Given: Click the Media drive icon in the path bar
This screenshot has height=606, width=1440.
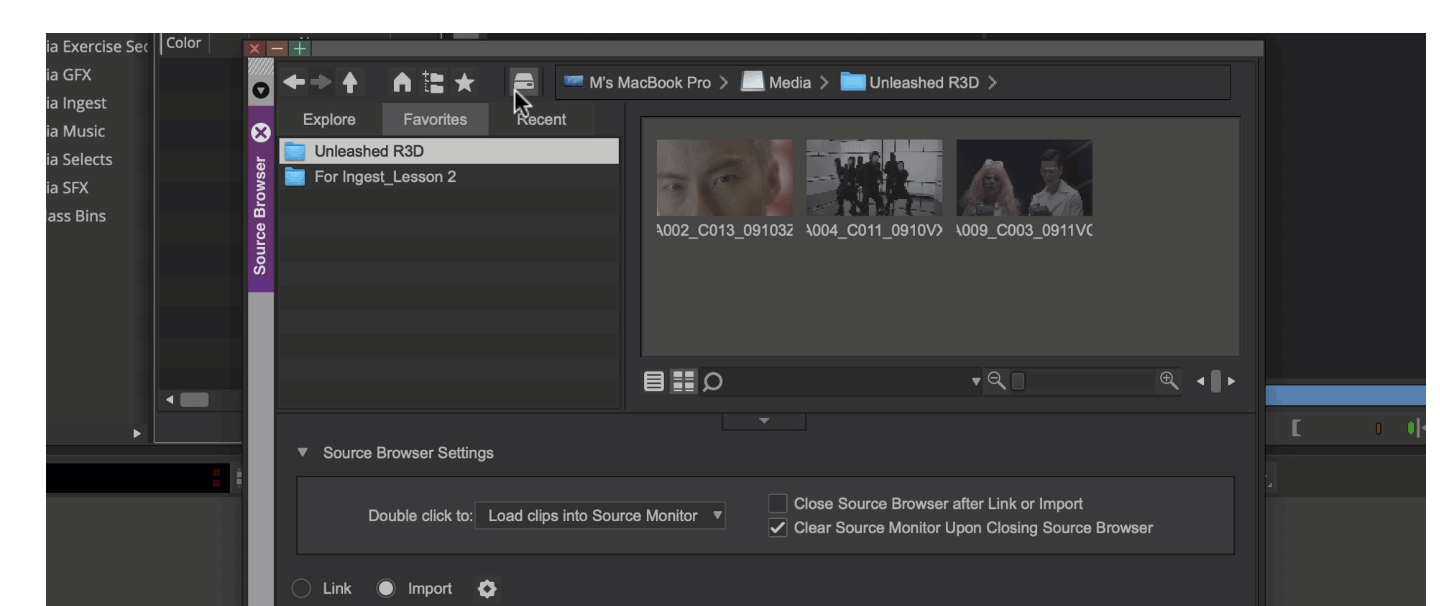Looking at the screenshot, I should coord(752,83).
